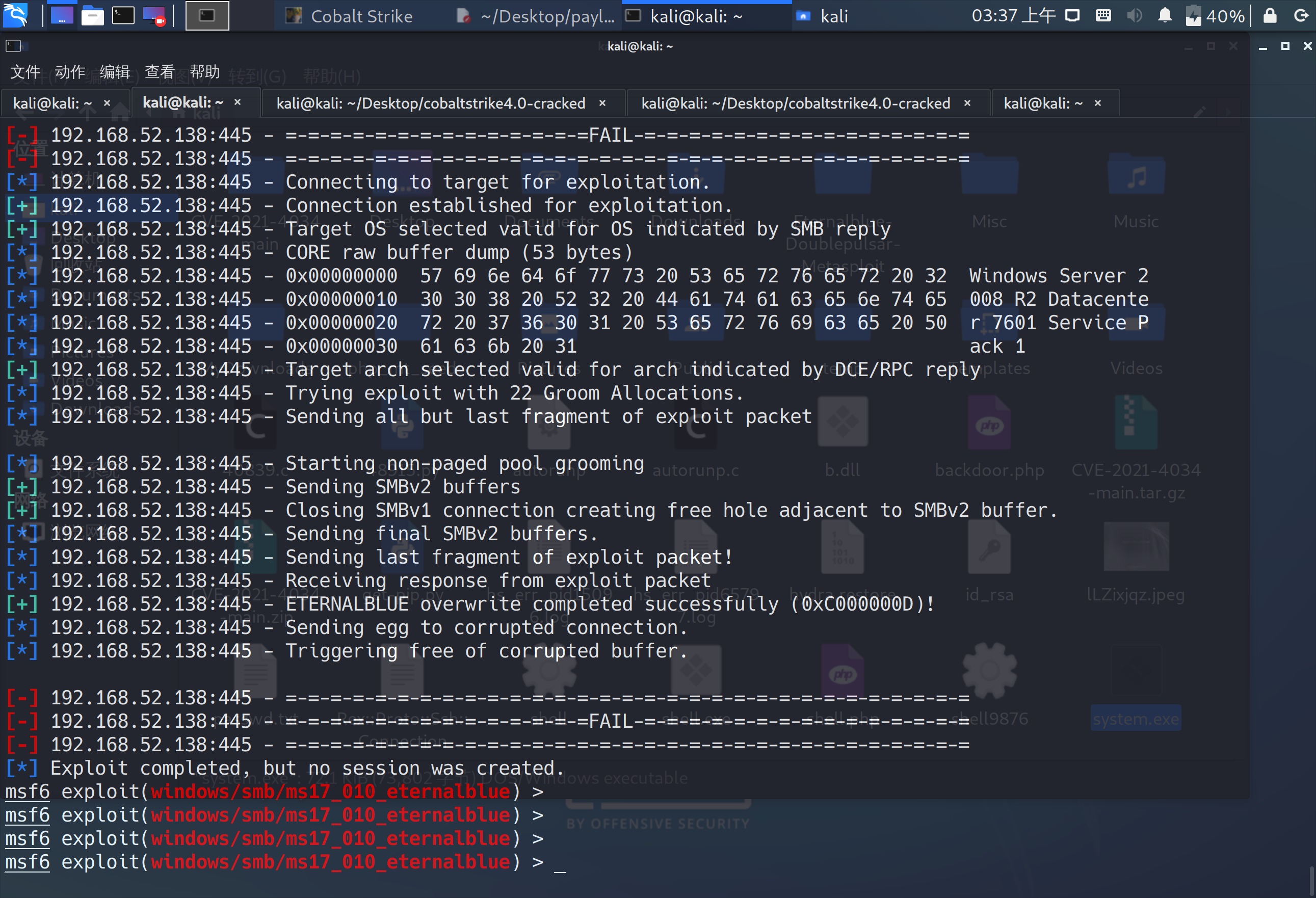
Task: Click the file manager folder icon in panel
Action: pos(92,16)
